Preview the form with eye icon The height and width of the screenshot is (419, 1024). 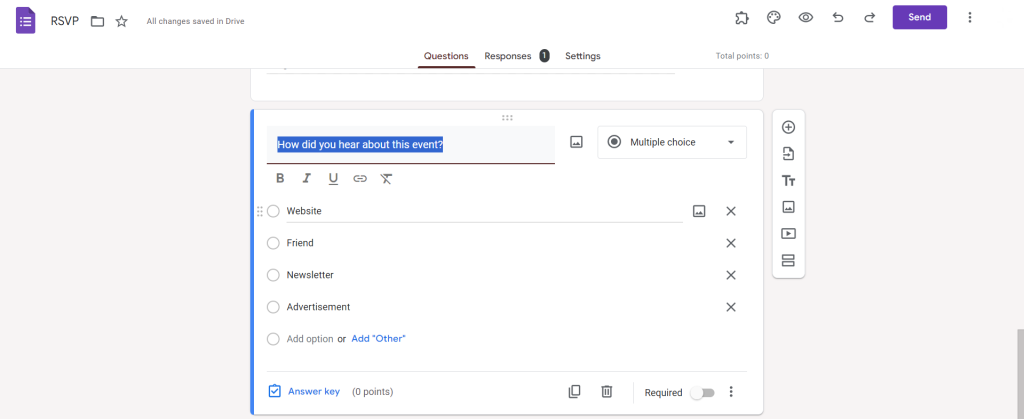point(805,18)
